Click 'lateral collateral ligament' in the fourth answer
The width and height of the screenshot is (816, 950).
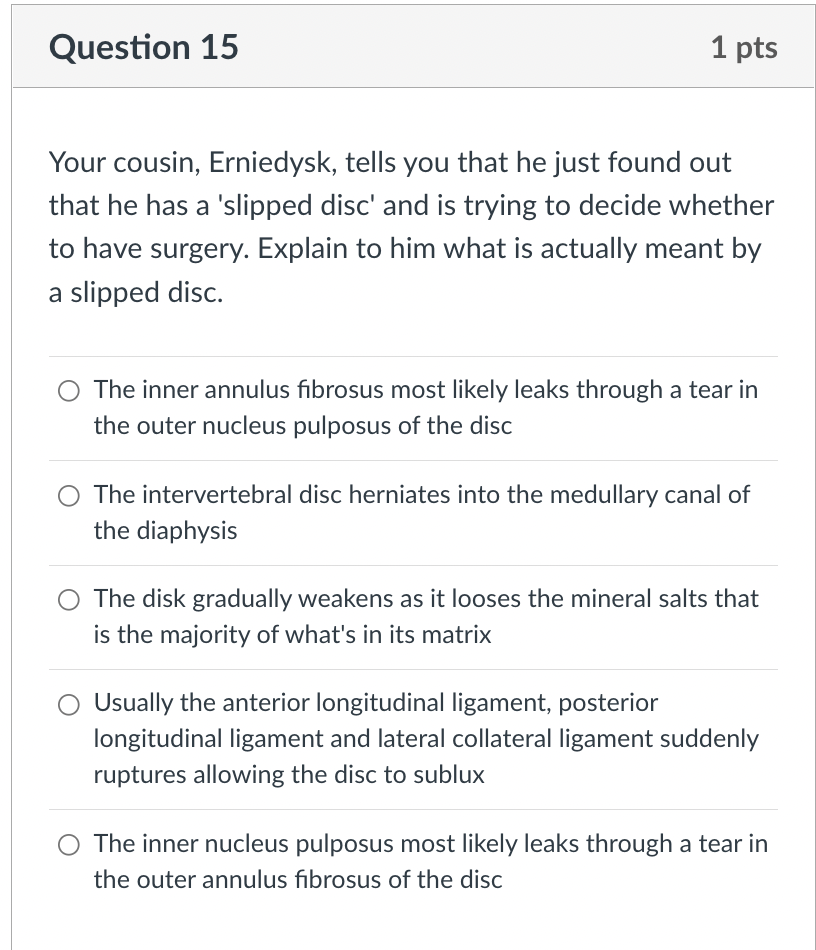[515, 739]
